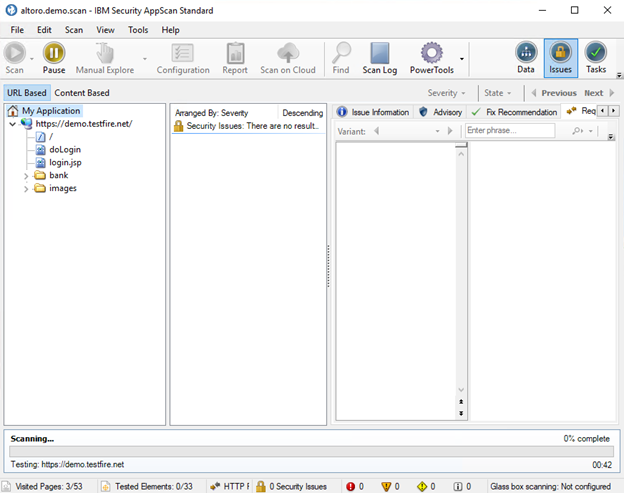The width and height of the screenshot is (624, 493).
Task: Open the Tools menu
Action: click(x=138, y=30)
